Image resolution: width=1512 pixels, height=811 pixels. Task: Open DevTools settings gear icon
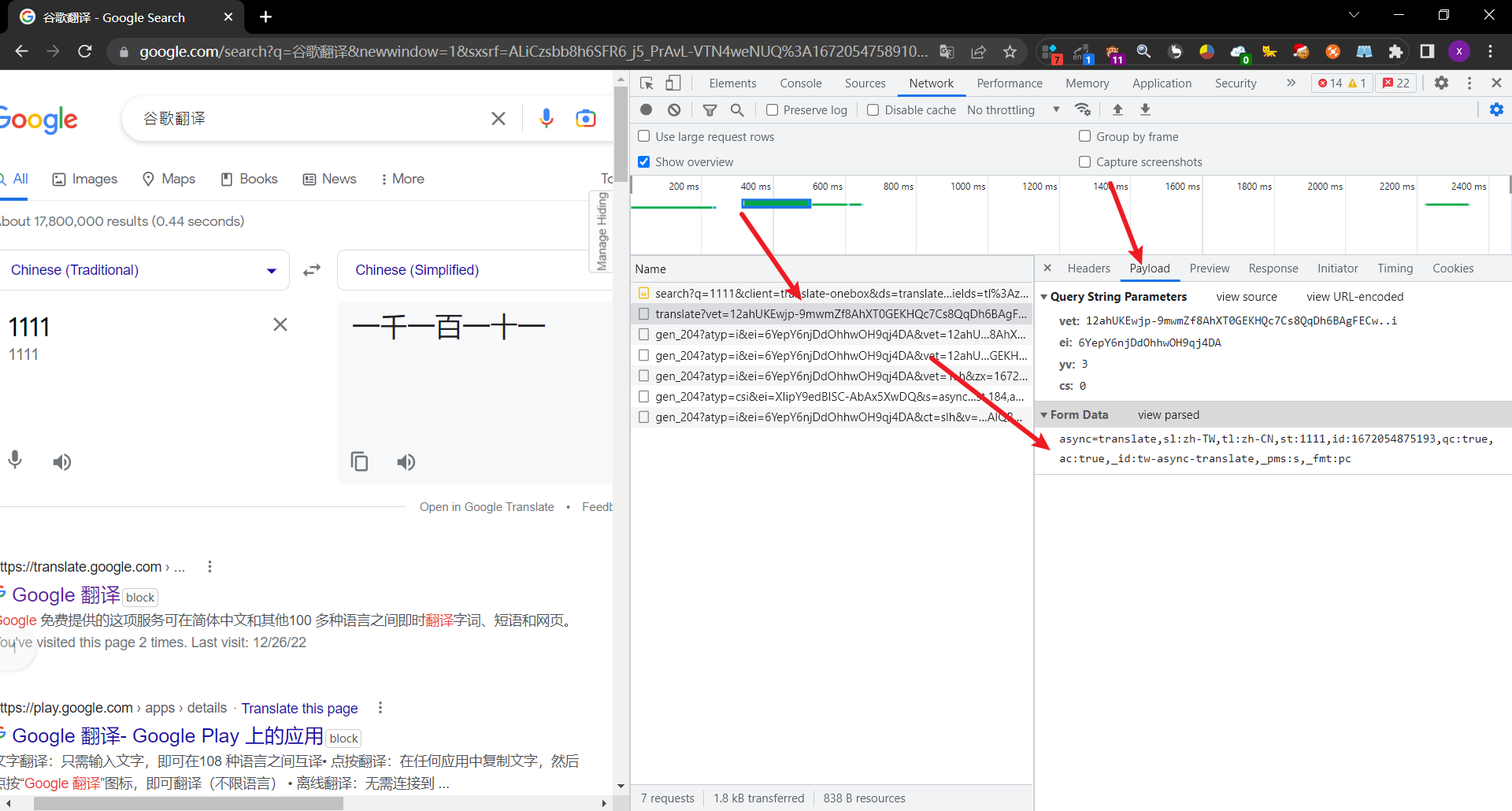point(1441,83)
